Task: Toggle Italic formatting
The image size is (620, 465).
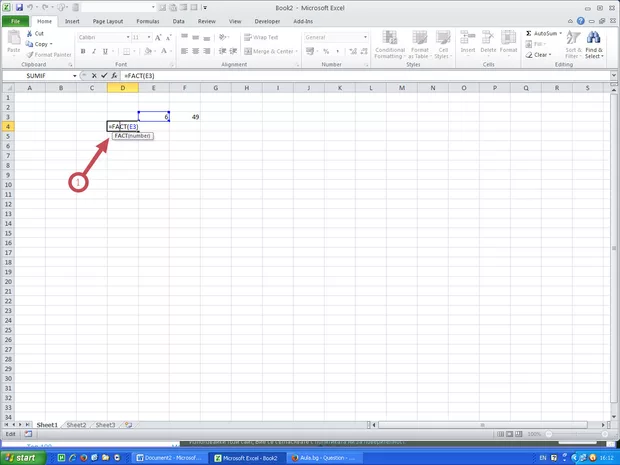Action: (94, 51)
